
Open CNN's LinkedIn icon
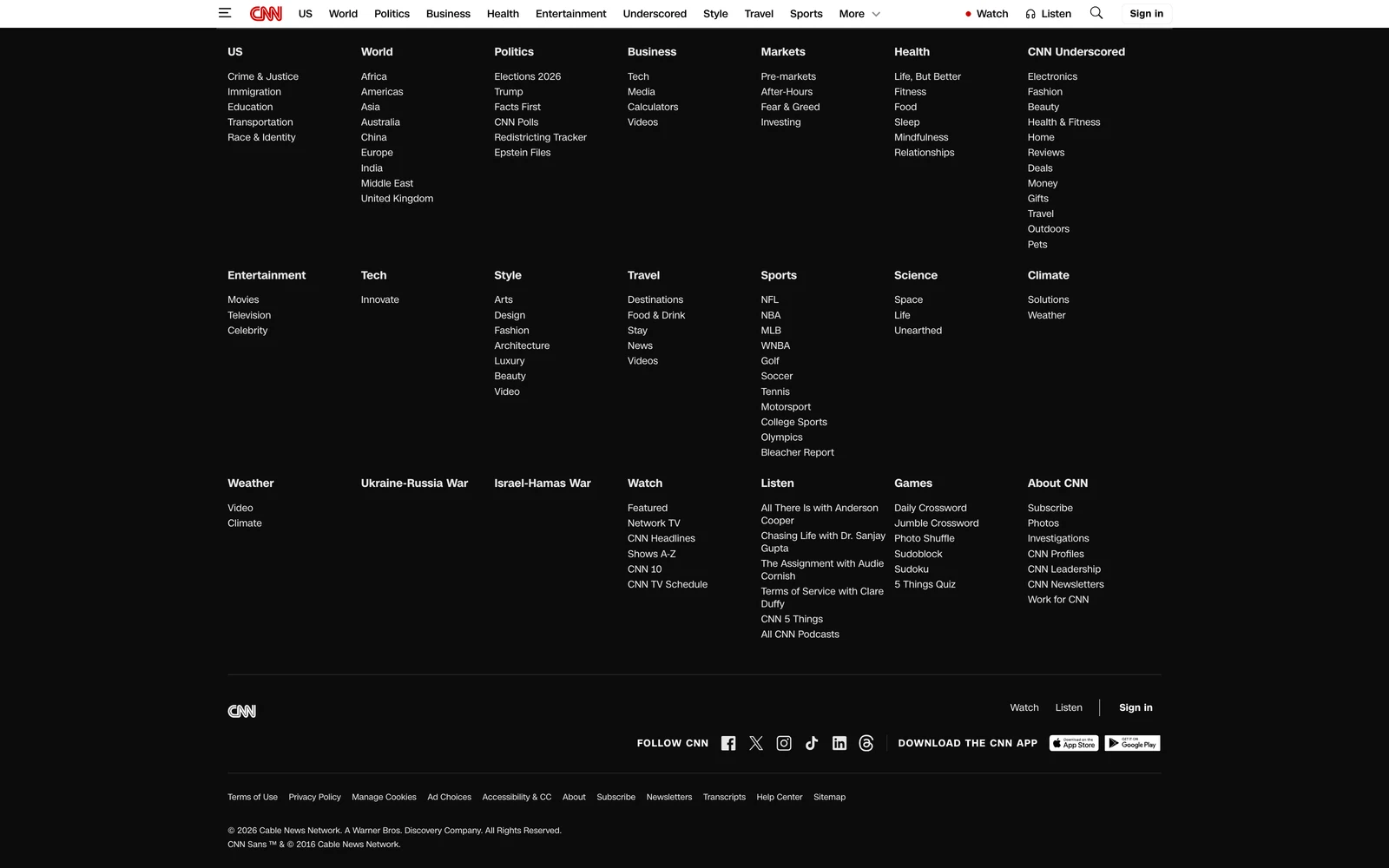coord(839,743)
